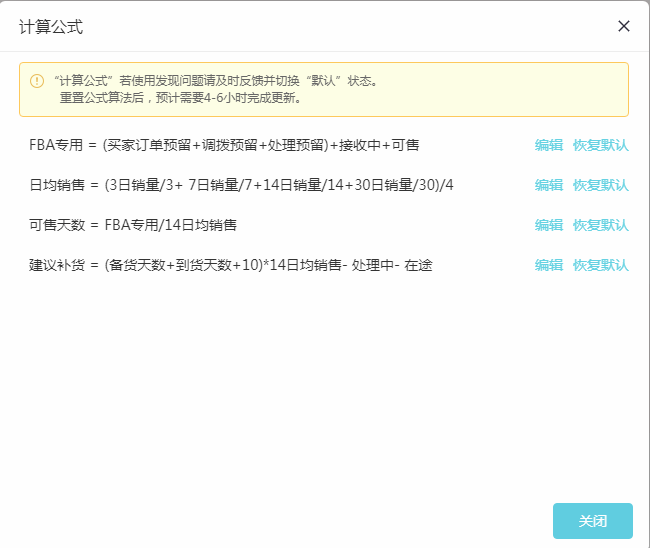Click the 建议补货 formula text

(x=231, y=265)
